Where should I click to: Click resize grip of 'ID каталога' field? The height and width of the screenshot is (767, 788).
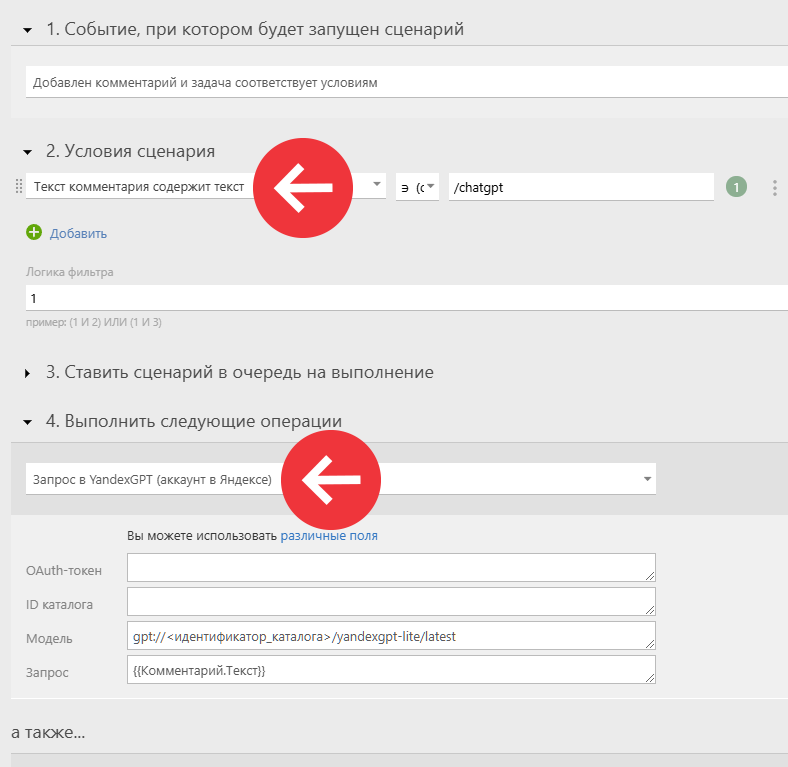click(650, 610)
